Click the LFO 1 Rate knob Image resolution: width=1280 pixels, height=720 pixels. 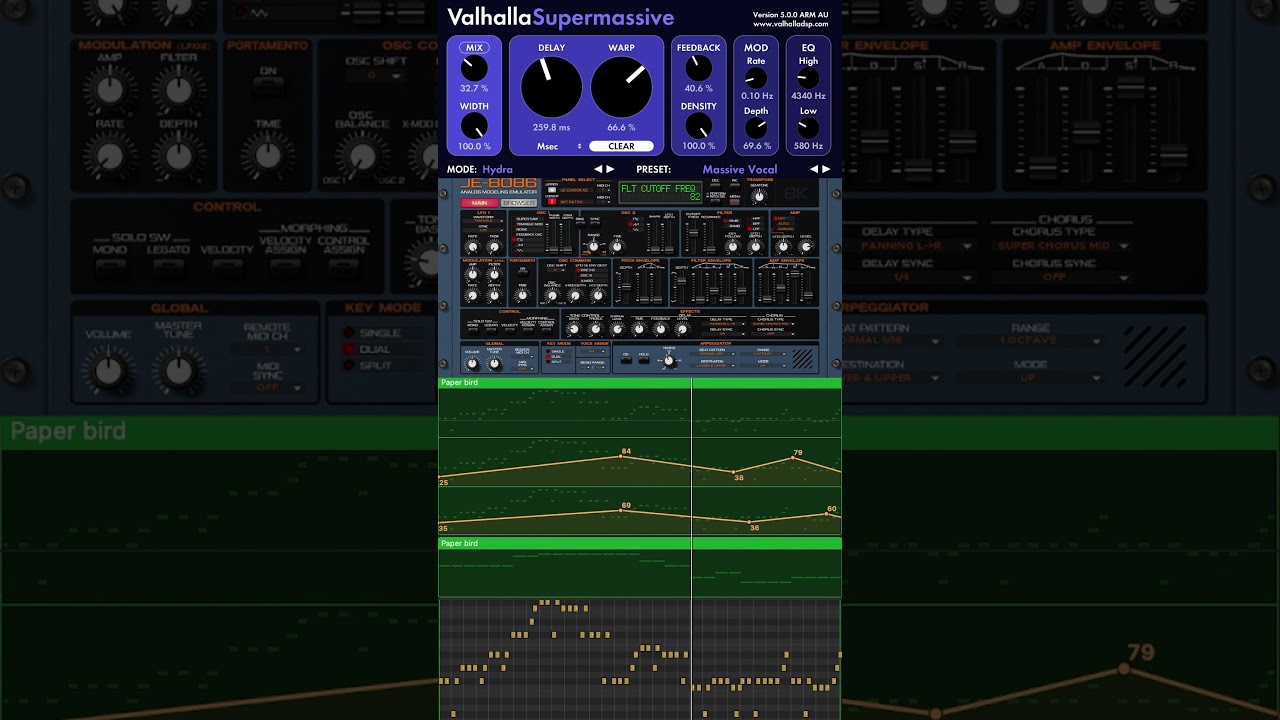coord(473,247)
